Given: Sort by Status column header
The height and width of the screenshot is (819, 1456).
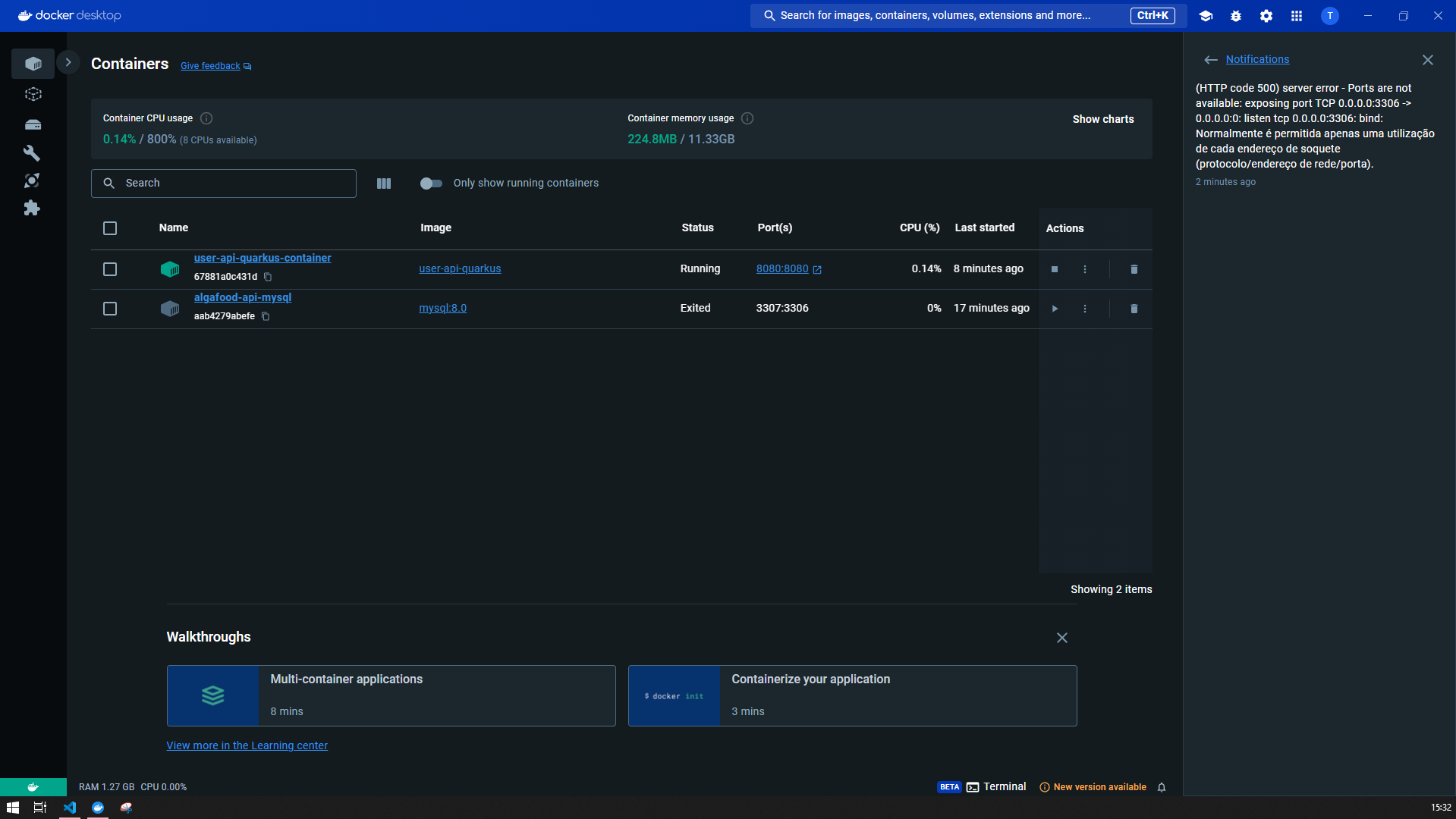Looking at the screenshot, I should 697,227.
